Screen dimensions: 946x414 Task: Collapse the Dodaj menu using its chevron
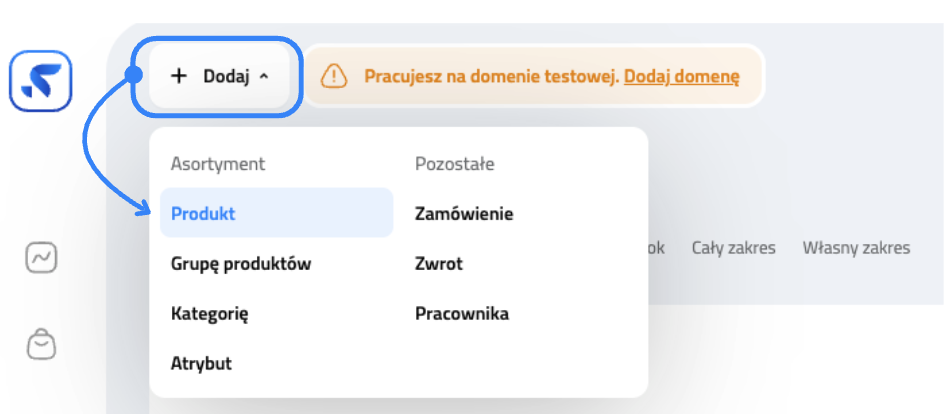pos(264,76)
